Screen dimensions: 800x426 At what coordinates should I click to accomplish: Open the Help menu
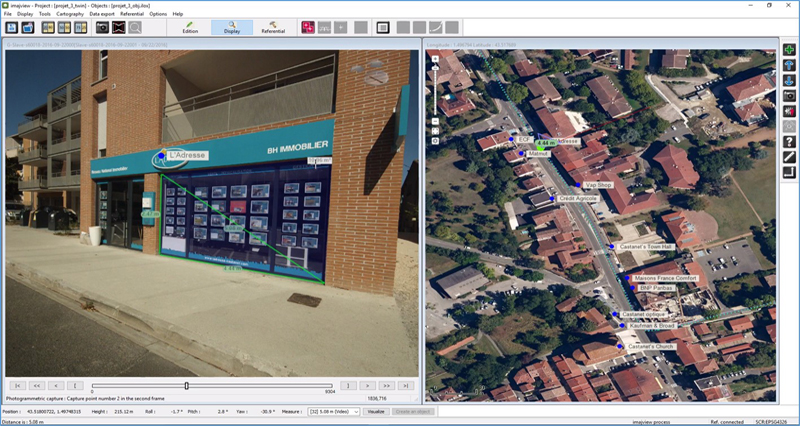click(x=178, y=14)
